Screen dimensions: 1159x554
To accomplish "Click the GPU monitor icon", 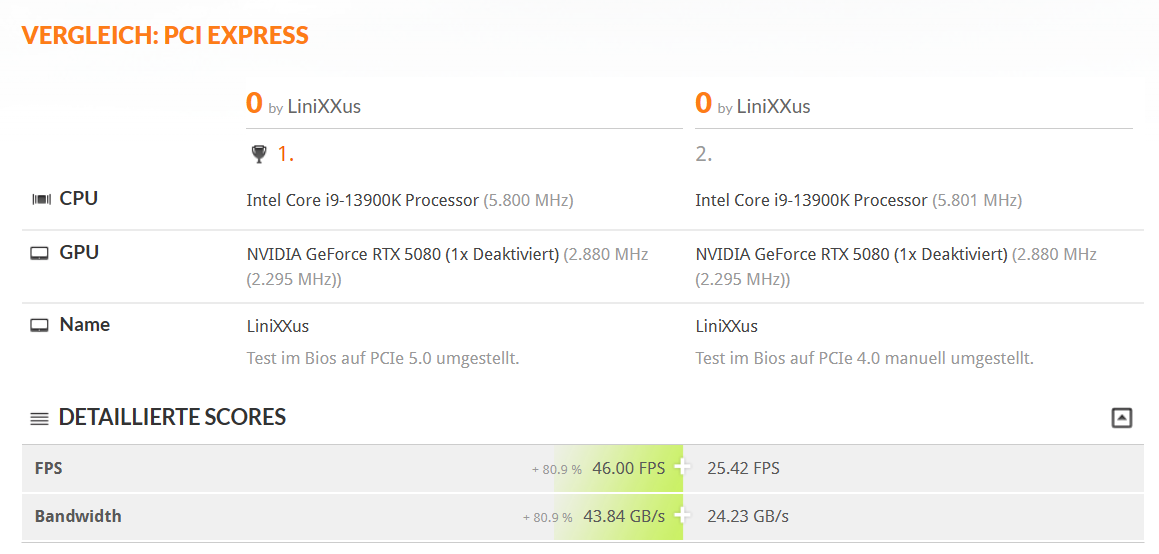I will (39, 253).
